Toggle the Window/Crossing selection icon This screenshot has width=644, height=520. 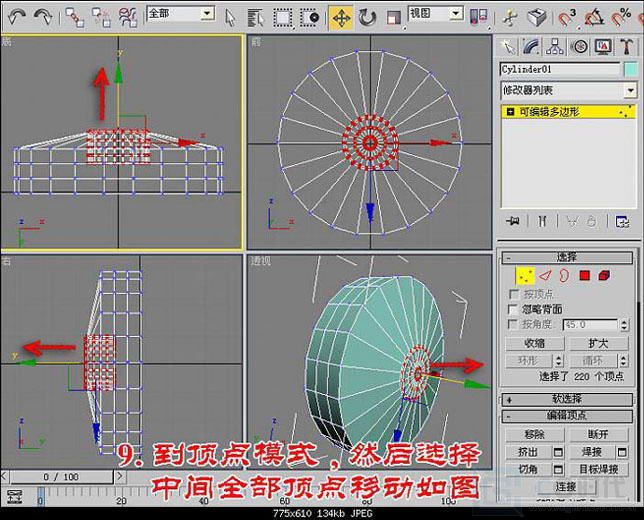[x=310, y=18]
